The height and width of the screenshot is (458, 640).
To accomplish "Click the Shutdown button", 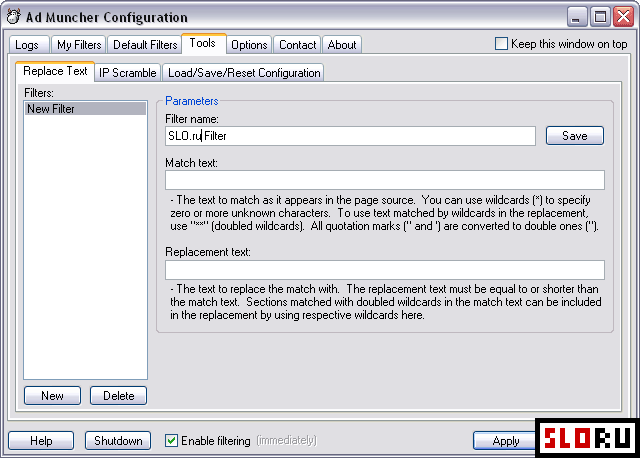I will pos(118,441).
